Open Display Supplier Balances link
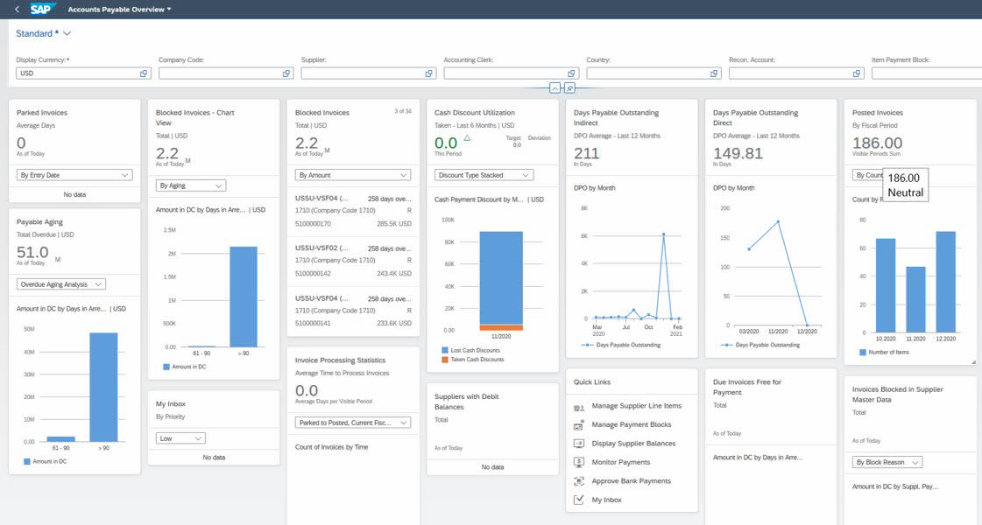 (x=632, y=443)
